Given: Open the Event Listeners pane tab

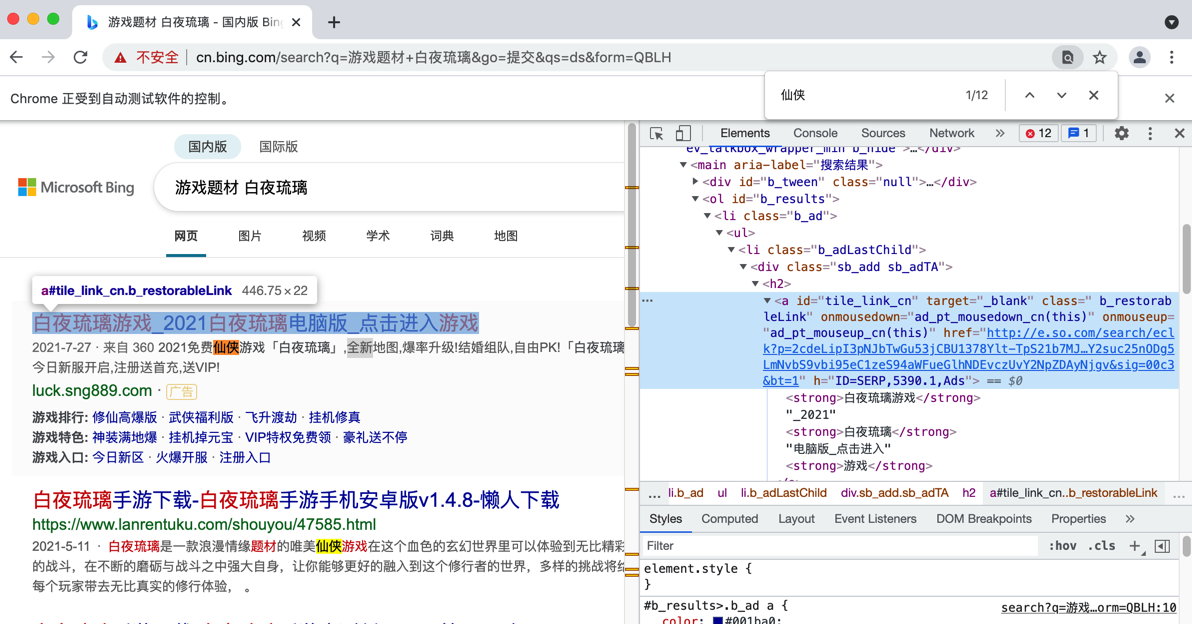Looking at the screenshot, I should (875, 518).
